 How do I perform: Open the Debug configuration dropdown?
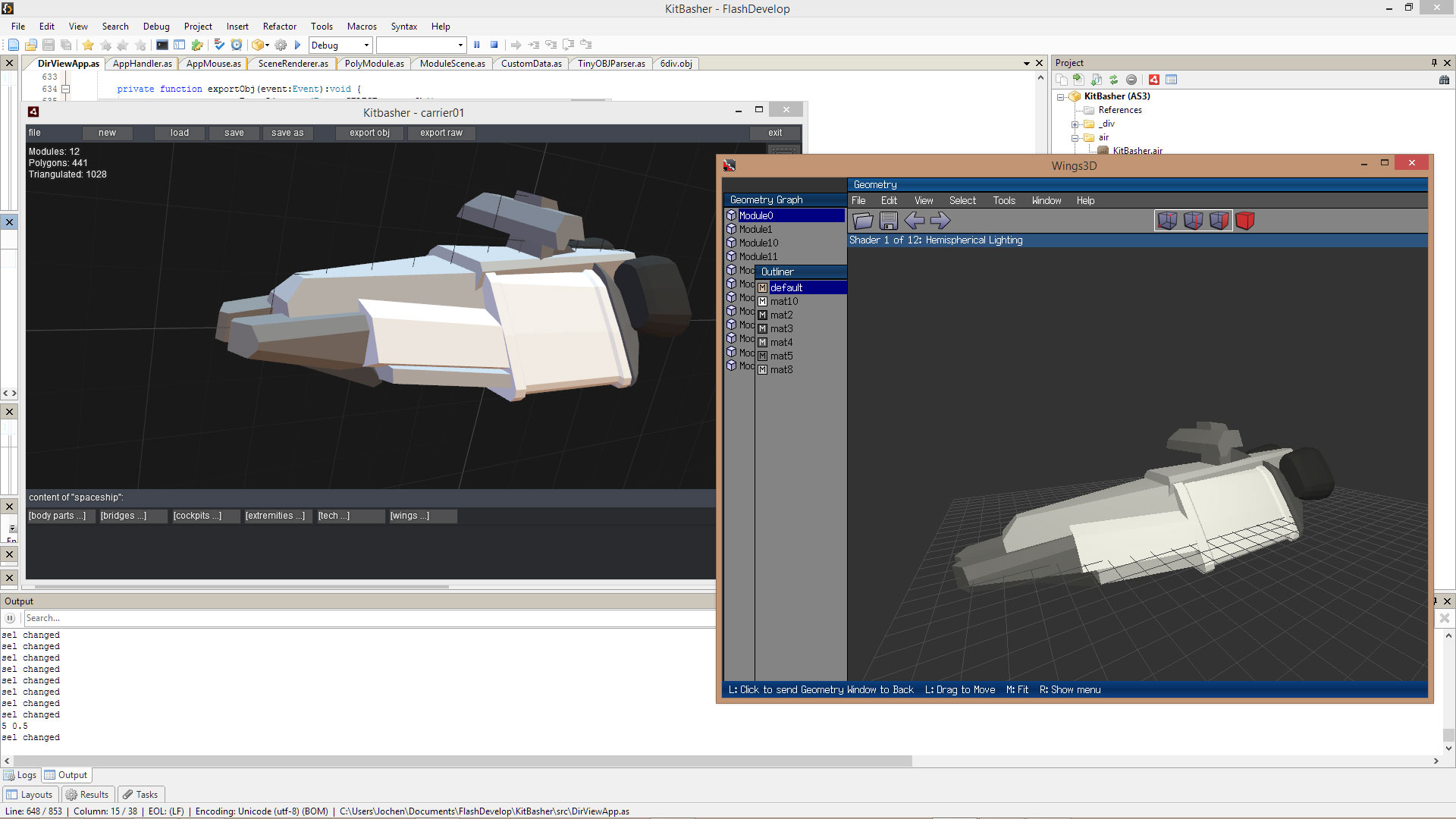pos(366,45)
